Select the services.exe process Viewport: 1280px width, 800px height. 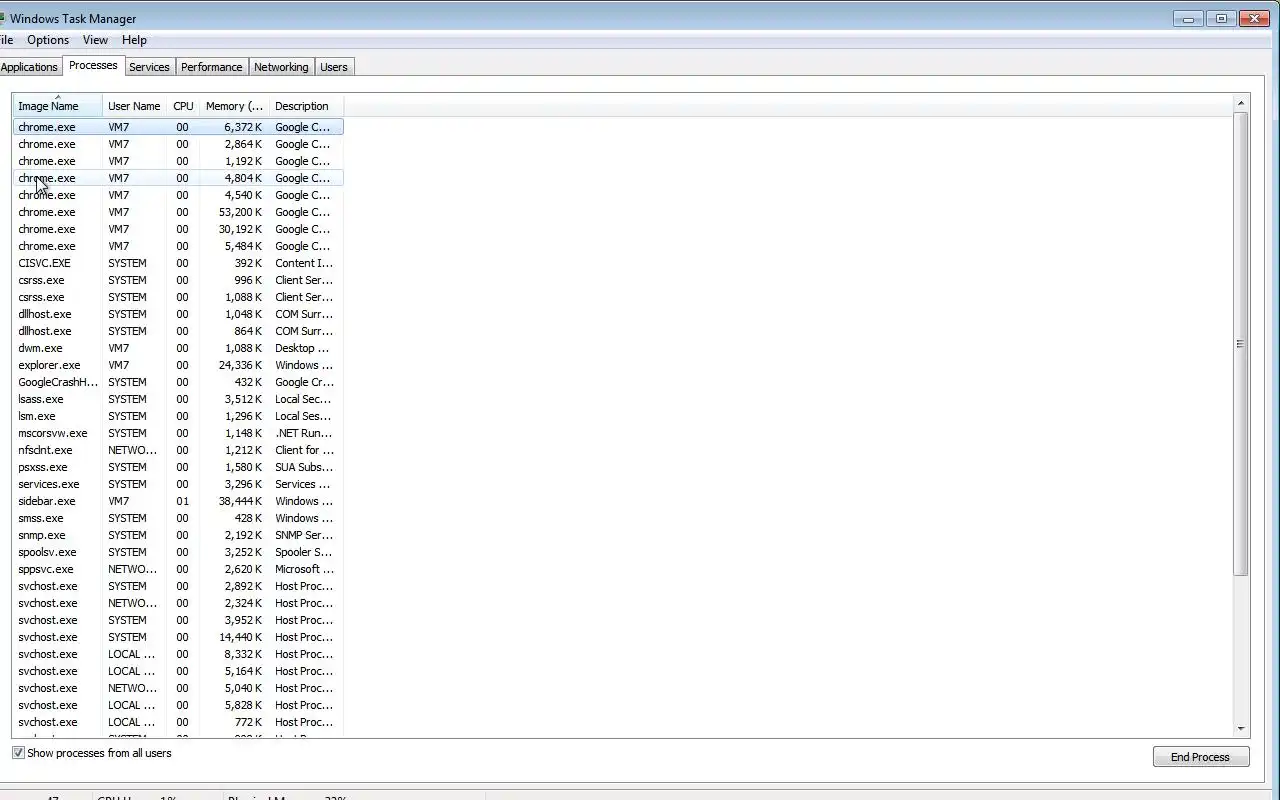tap(178, 484)
